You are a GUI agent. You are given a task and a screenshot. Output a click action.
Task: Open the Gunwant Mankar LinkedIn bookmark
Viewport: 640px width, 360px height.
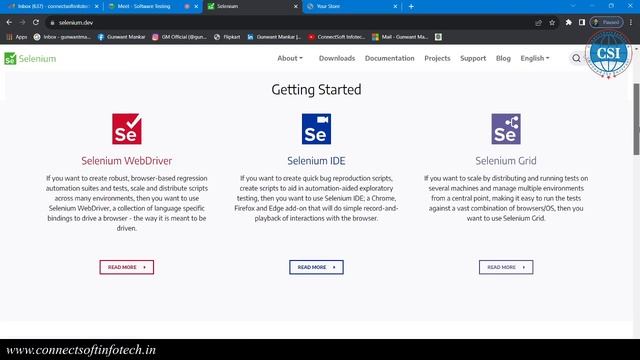[x=274, y=37]
